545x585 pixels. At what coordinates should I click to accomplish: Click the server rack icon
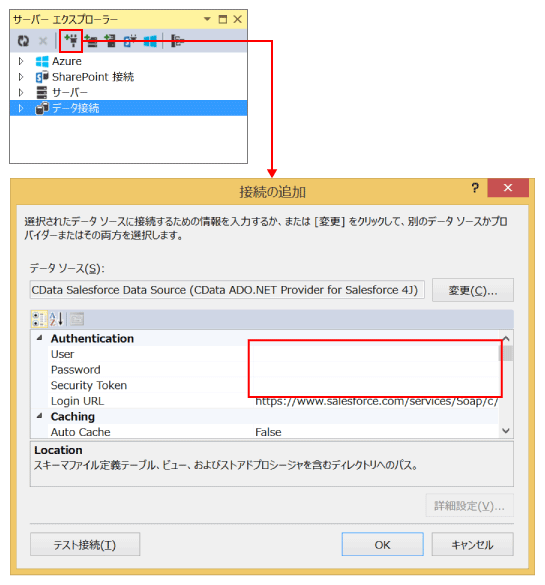[42, 92]
